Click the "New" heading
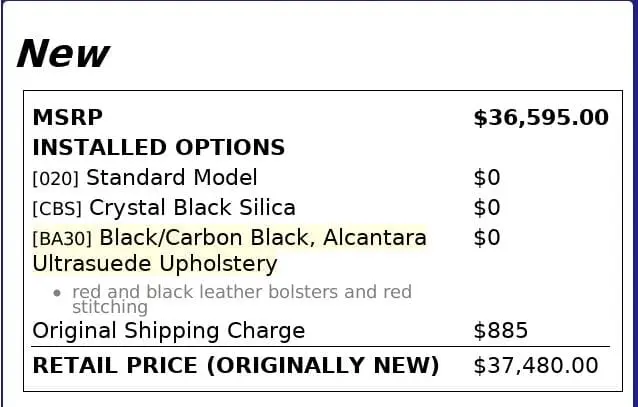 [x=63, y=54]
